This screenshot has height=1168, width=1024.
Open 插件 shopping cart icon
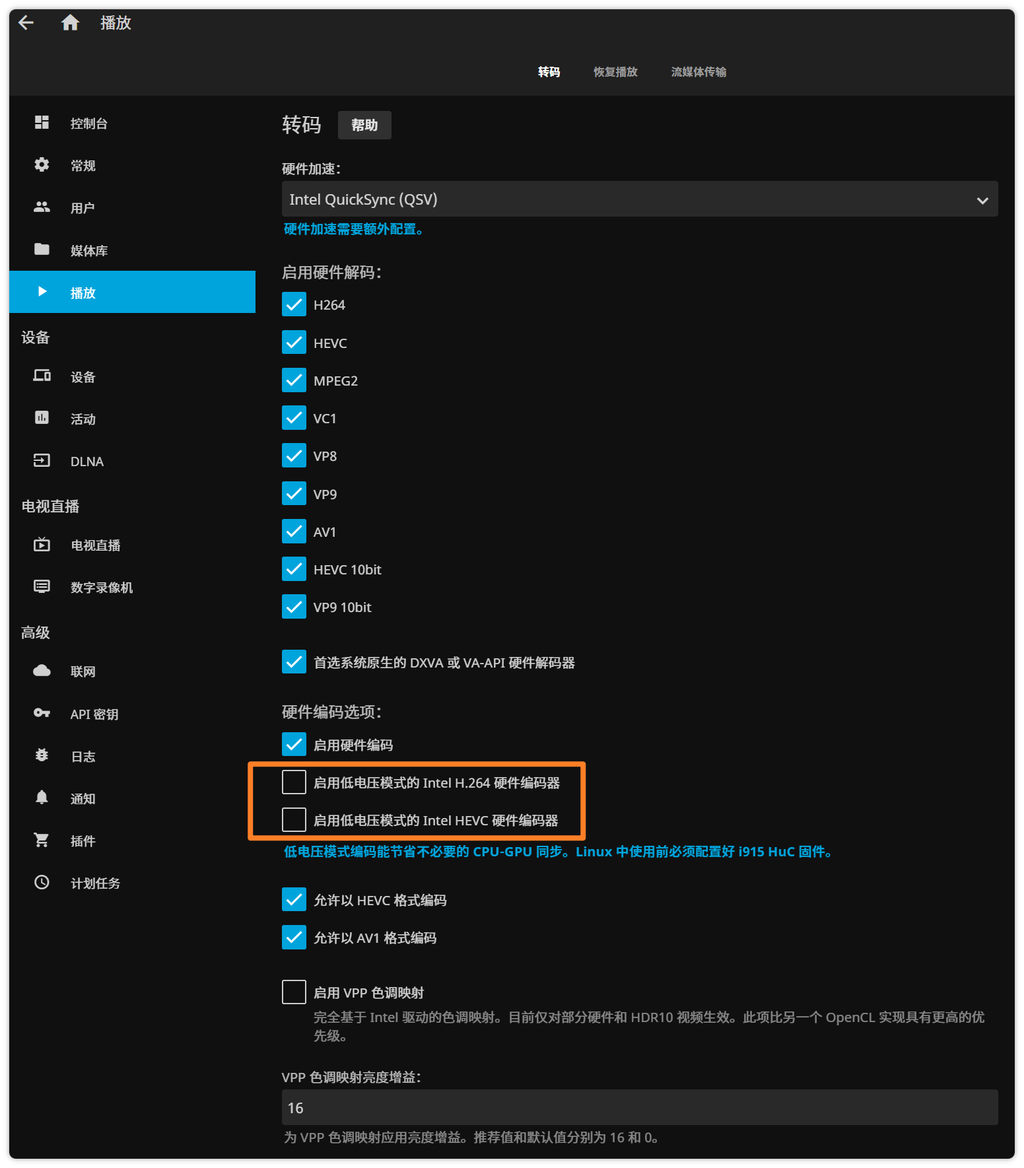click(42, 840)
